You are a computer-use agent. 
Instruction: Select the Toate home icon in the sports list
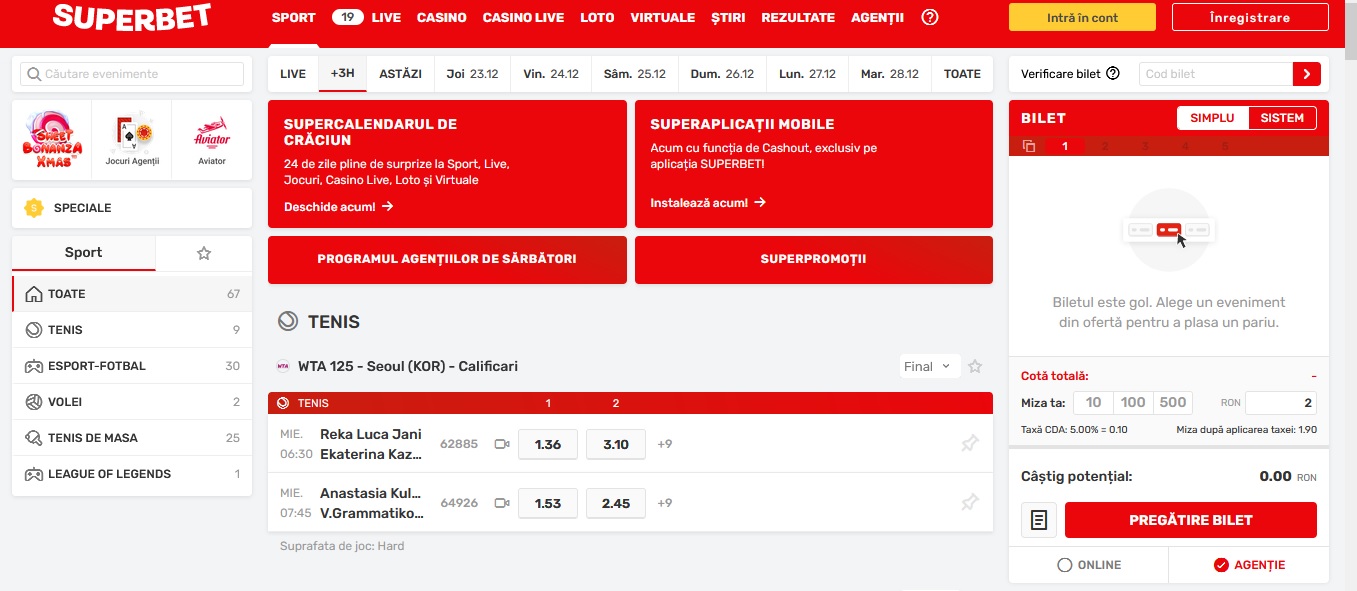tap(33, 294)
